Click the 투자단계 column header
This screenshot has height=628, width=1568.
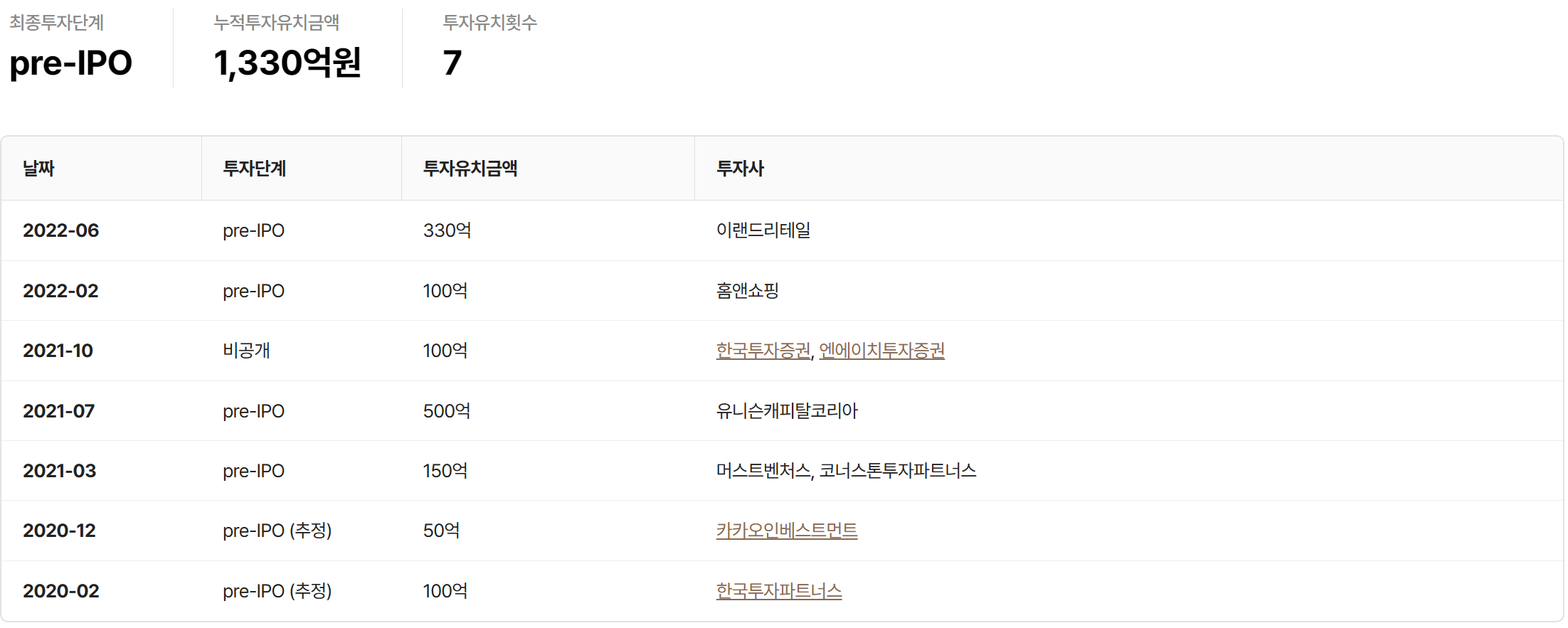click(x=254, y=169)
